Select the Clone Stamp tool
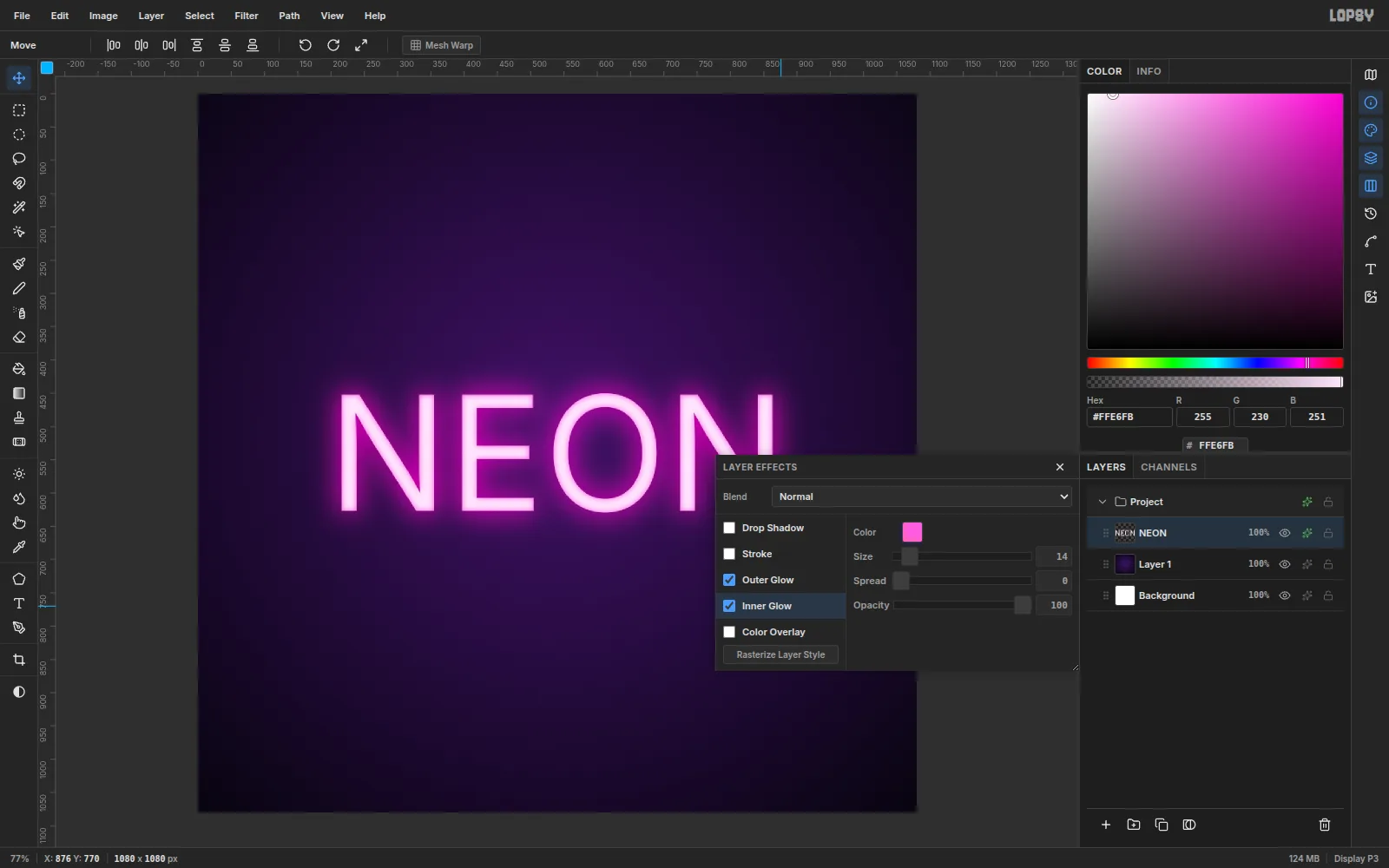The image size is (1389, 868). click(19, 418)
